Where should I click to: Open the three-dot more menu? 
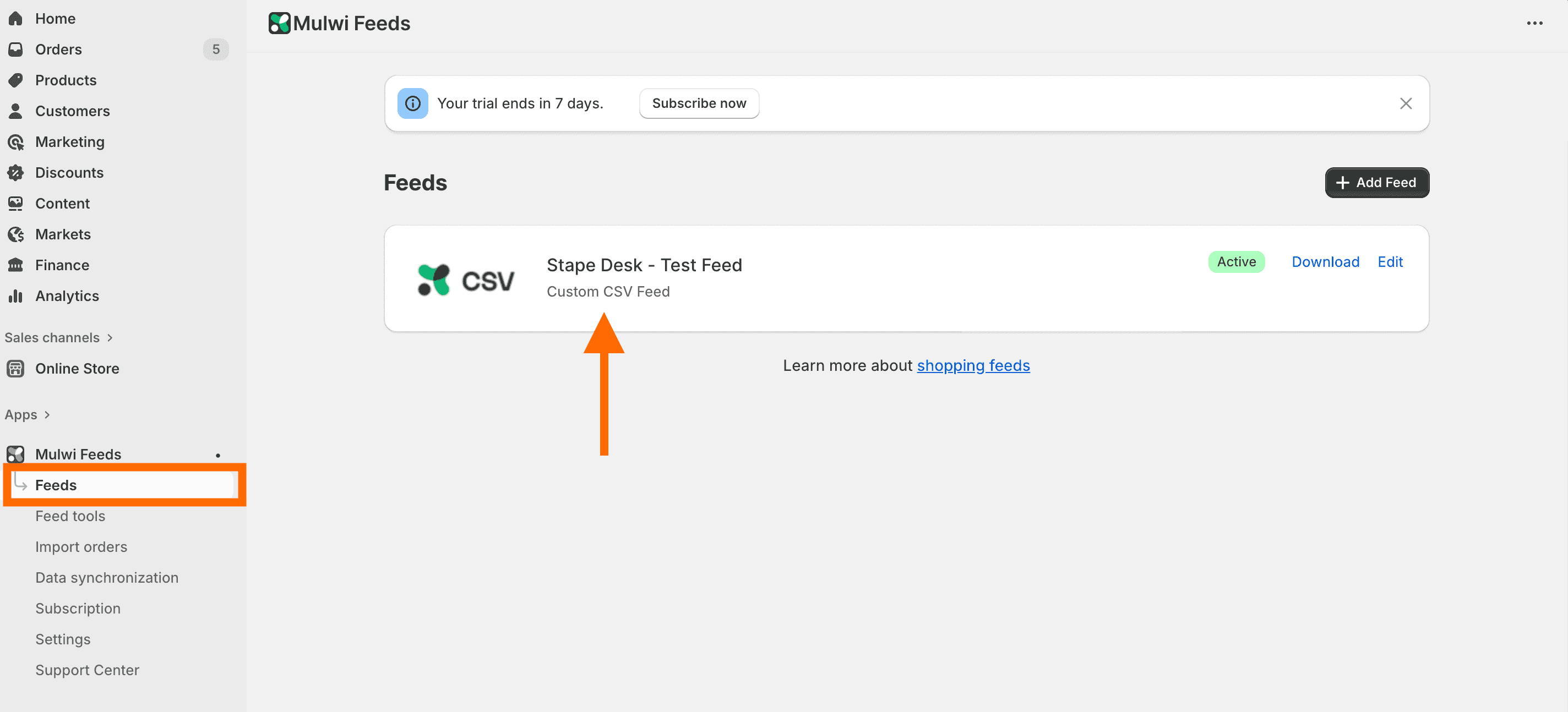pos(1534,23)
